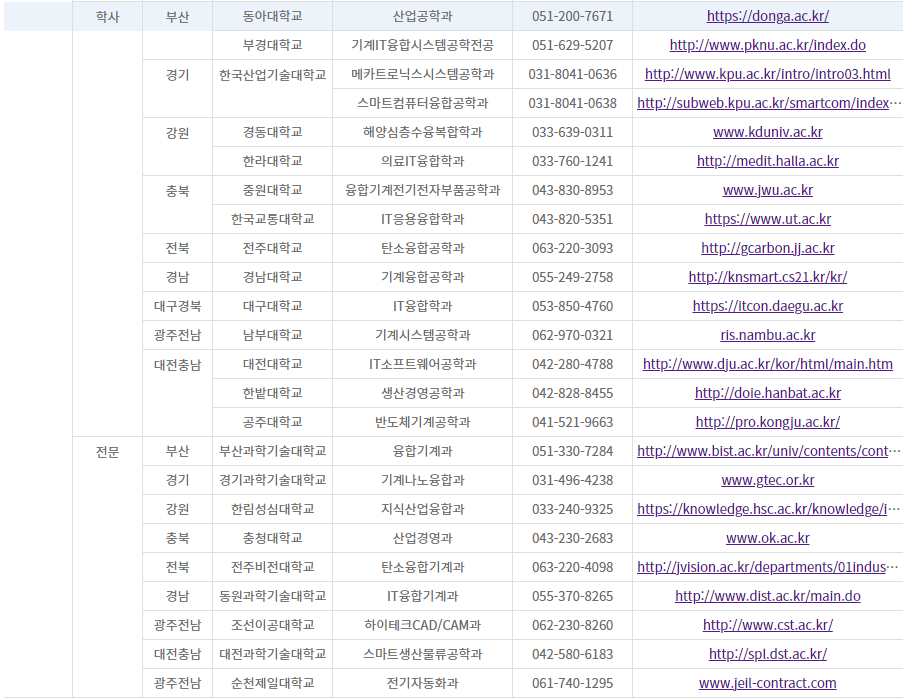Screen dimensions: 905x698
Task: Select the 경동대학교 cell
Action: pos(272,132)
